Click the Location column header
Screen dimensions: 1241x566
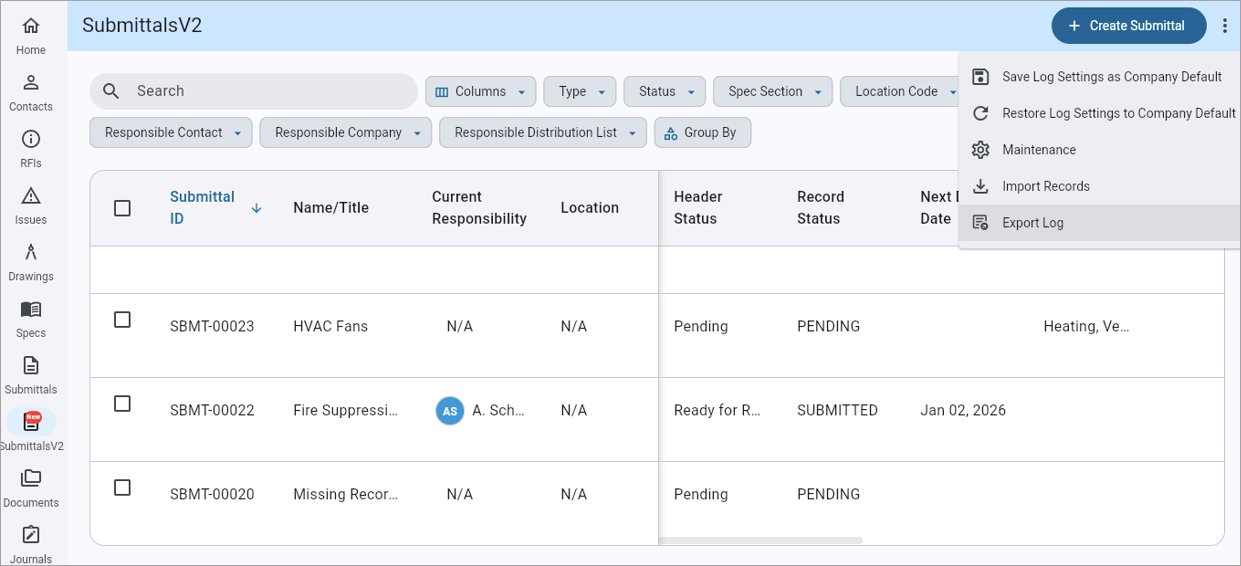(590, 208)
